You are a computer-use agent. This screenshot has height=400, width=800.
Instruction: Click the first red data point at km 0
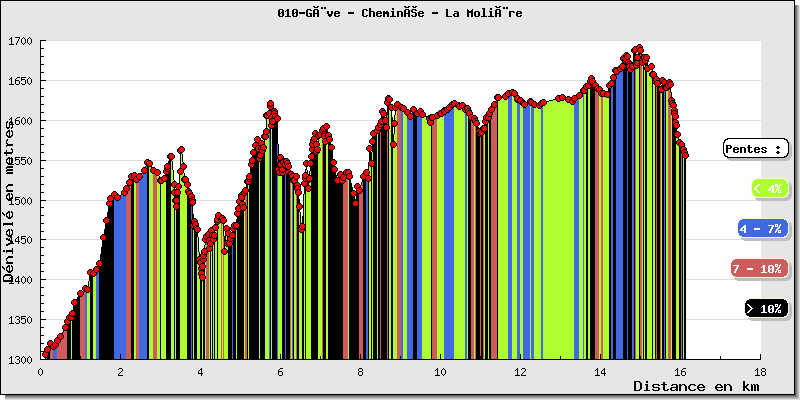(x=44, y=354)
